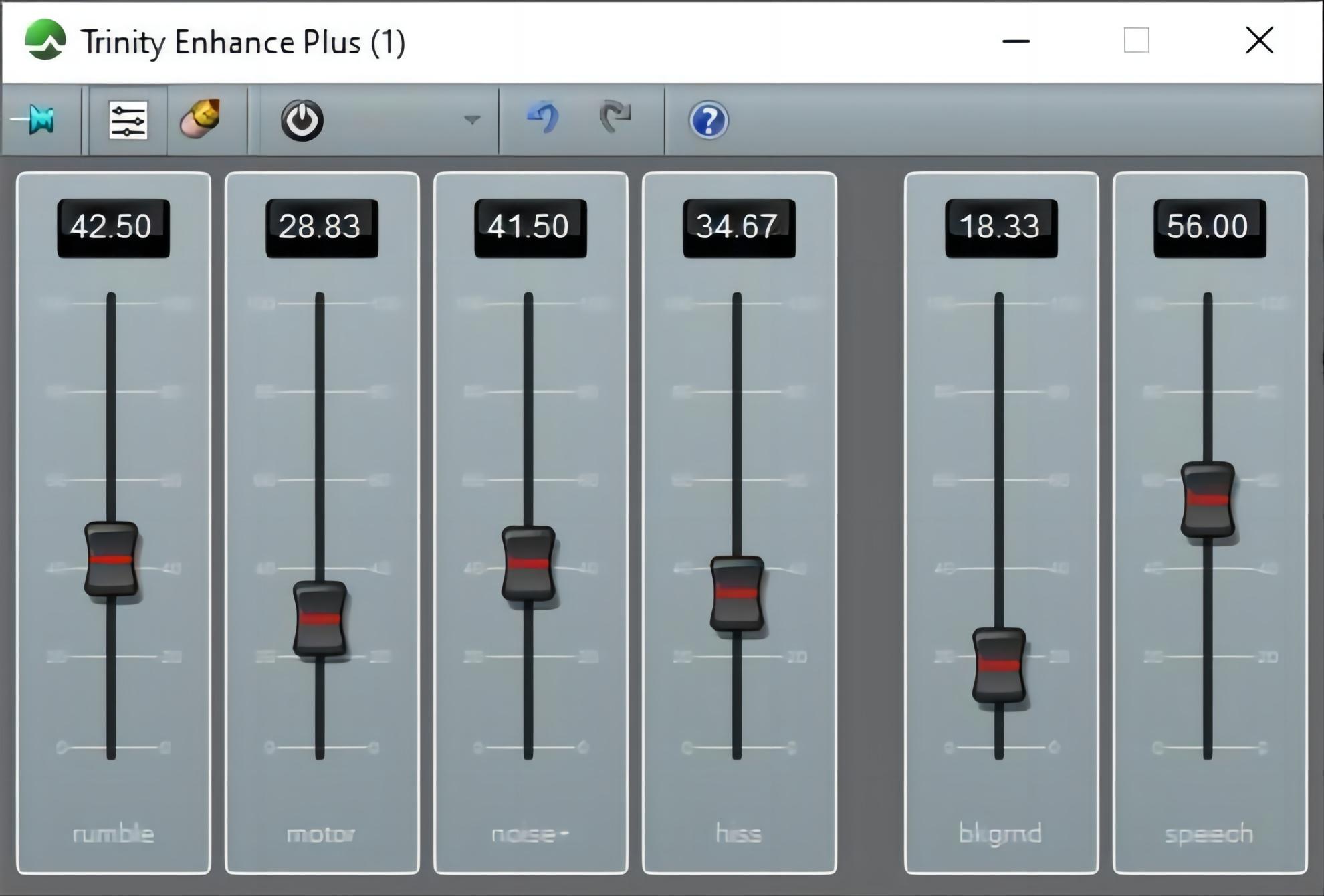1324x896 pixels.
Task: Close the Trinity Enhance Plus window
Action: [x=1260, y=40]
